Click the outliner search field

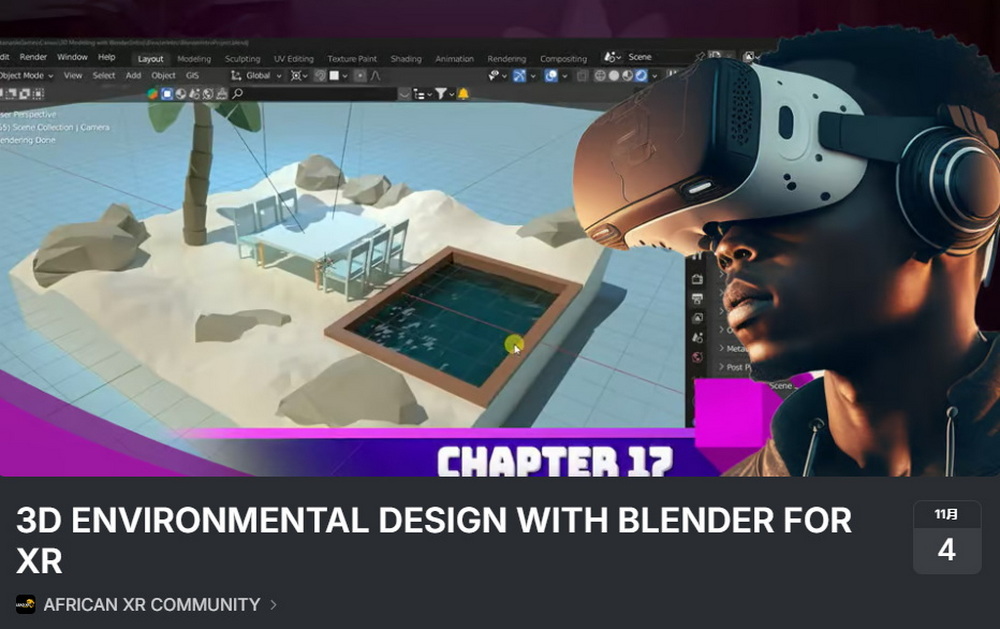314,94
